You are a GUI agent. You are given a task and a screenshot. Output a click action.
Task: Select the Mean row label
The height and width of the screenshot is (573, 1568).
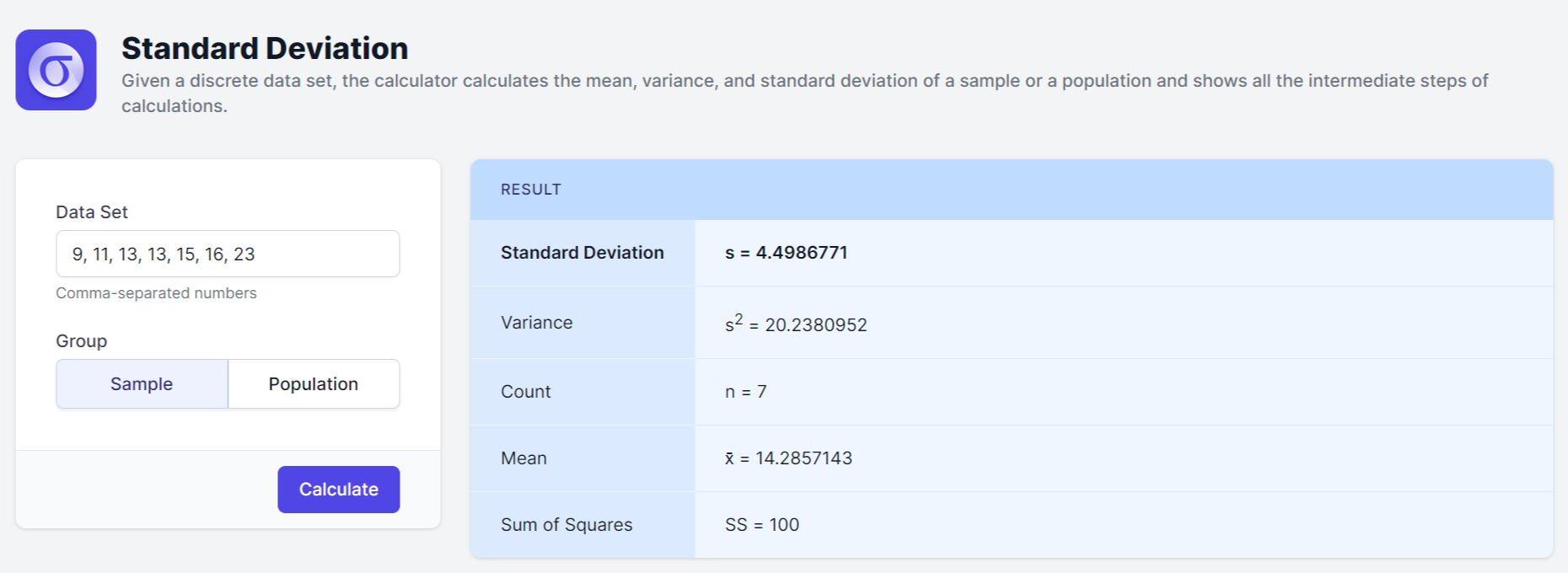(524, 458)
